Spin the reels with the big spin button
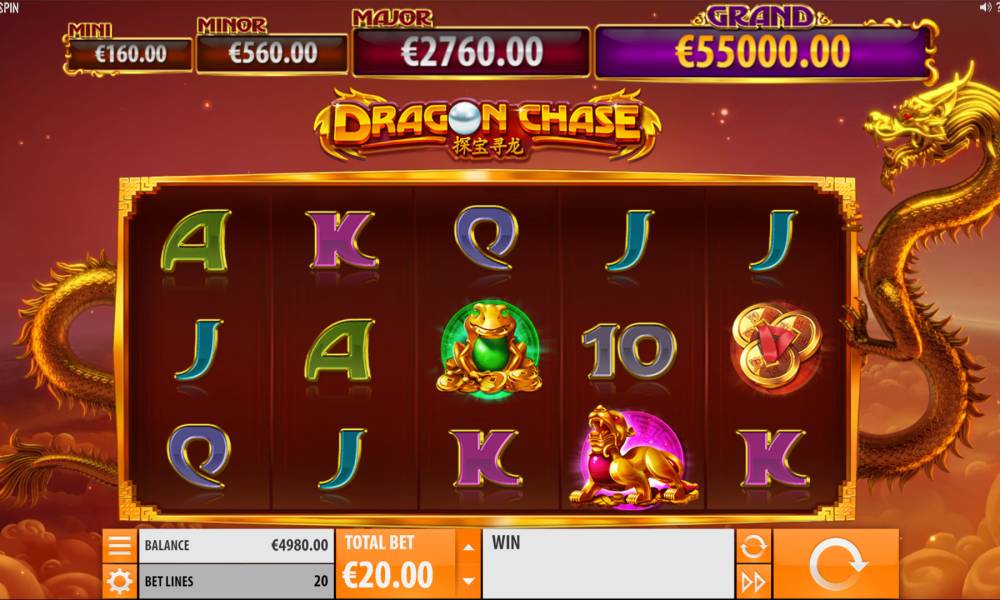Viewport: 1000px width, 600px height. [835, 564]
